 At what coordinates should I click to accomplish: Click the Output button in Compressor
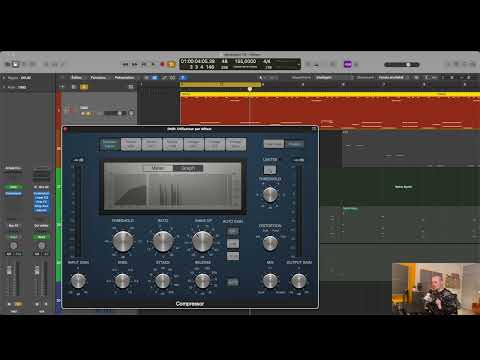pyautogui.click(x=294, y=144)
